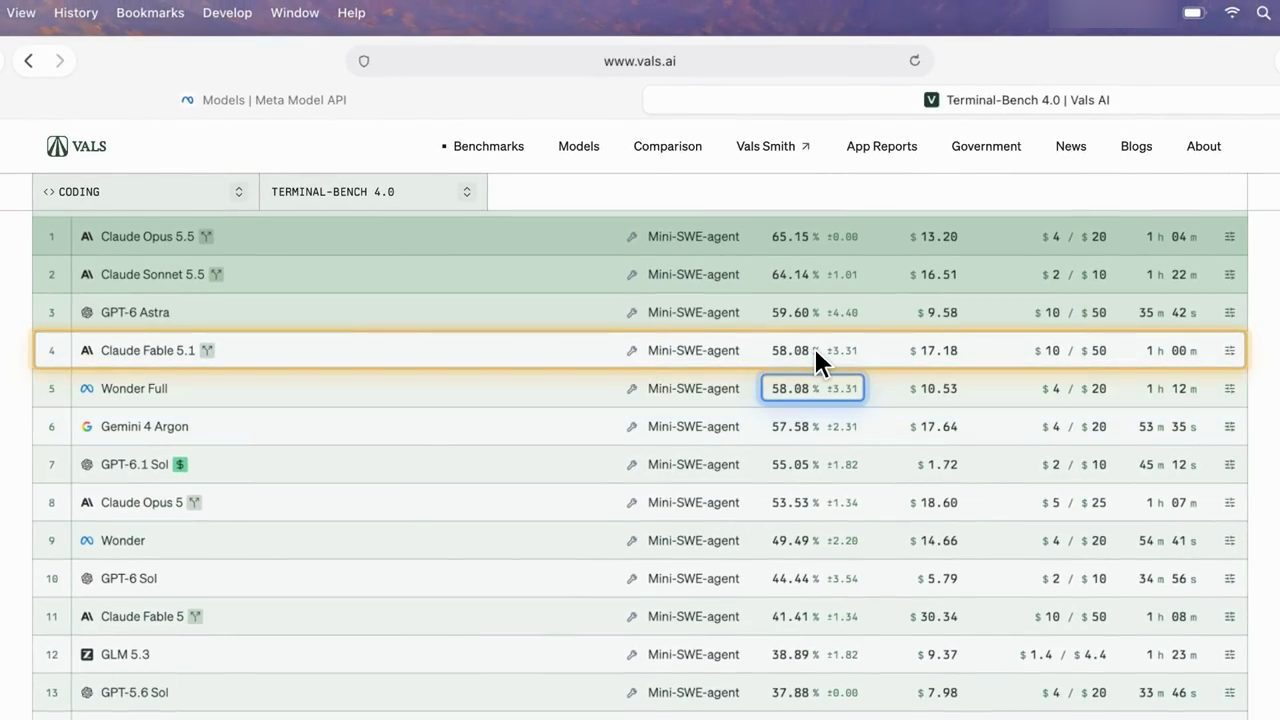Go to the App Reports page
The height and width of the screenshot is (720, 1280).
click(882, 146)
